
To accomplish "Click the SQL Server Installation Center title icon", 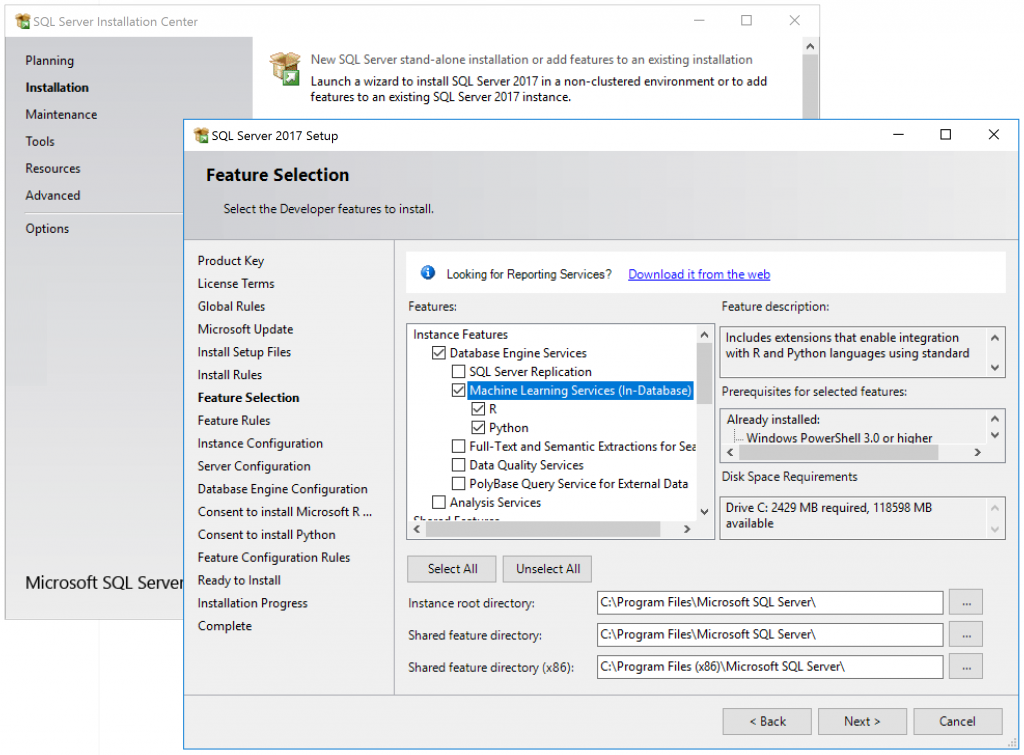I will pos(22,22).
